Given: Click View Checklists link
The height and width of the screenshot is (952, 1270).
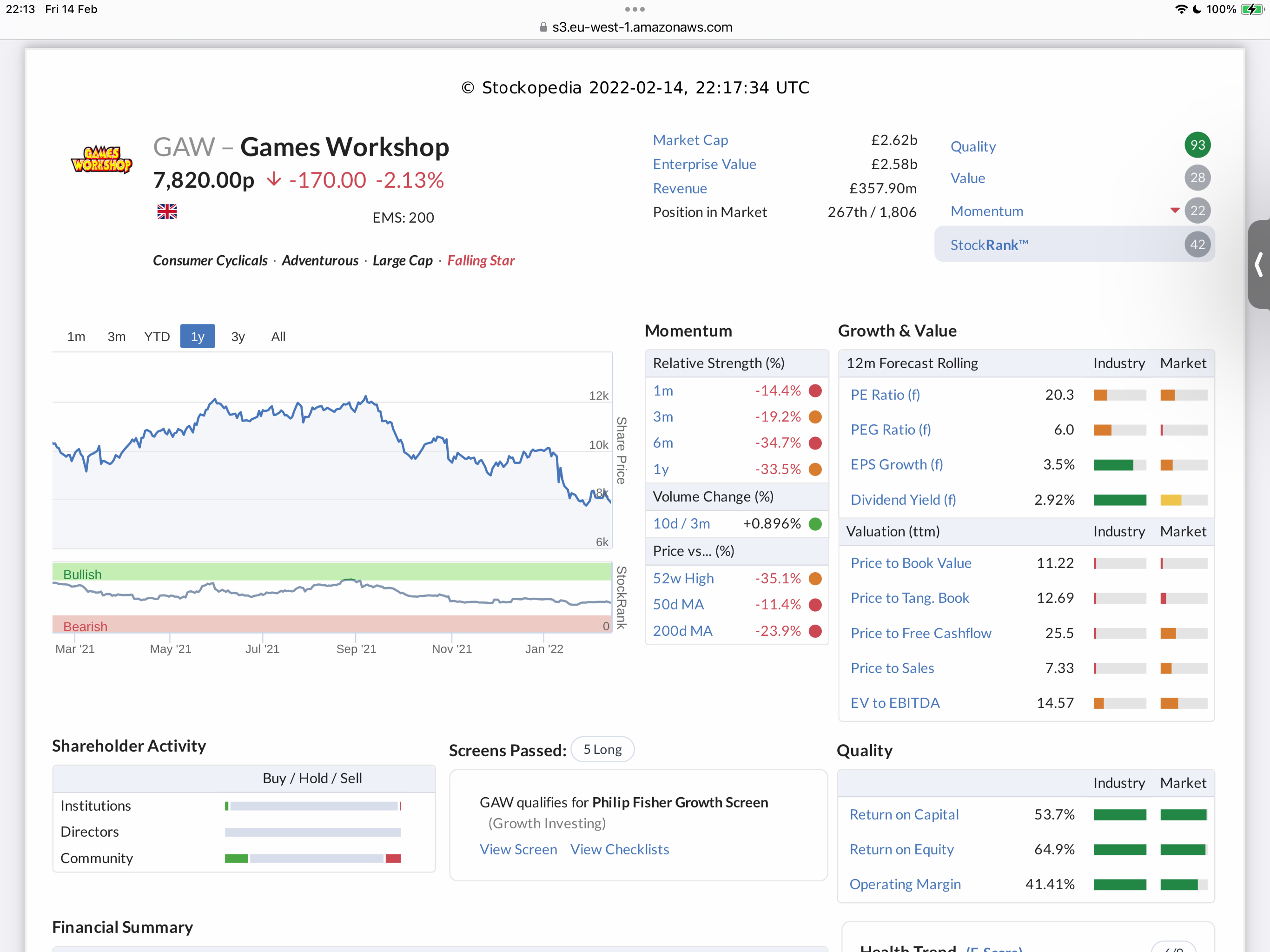Looking at the screenshot, I should [x=620, y=849].
